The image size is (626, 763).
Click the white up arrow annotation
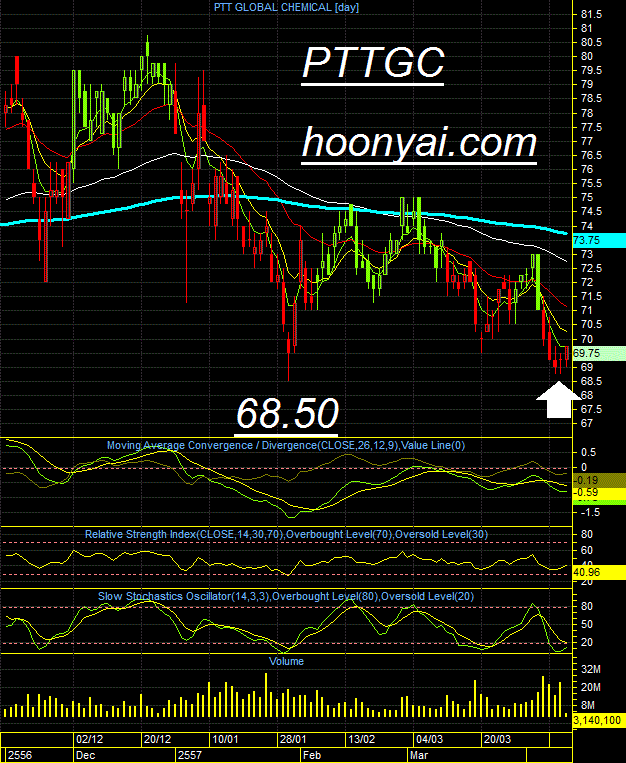(x=558, y=400)
